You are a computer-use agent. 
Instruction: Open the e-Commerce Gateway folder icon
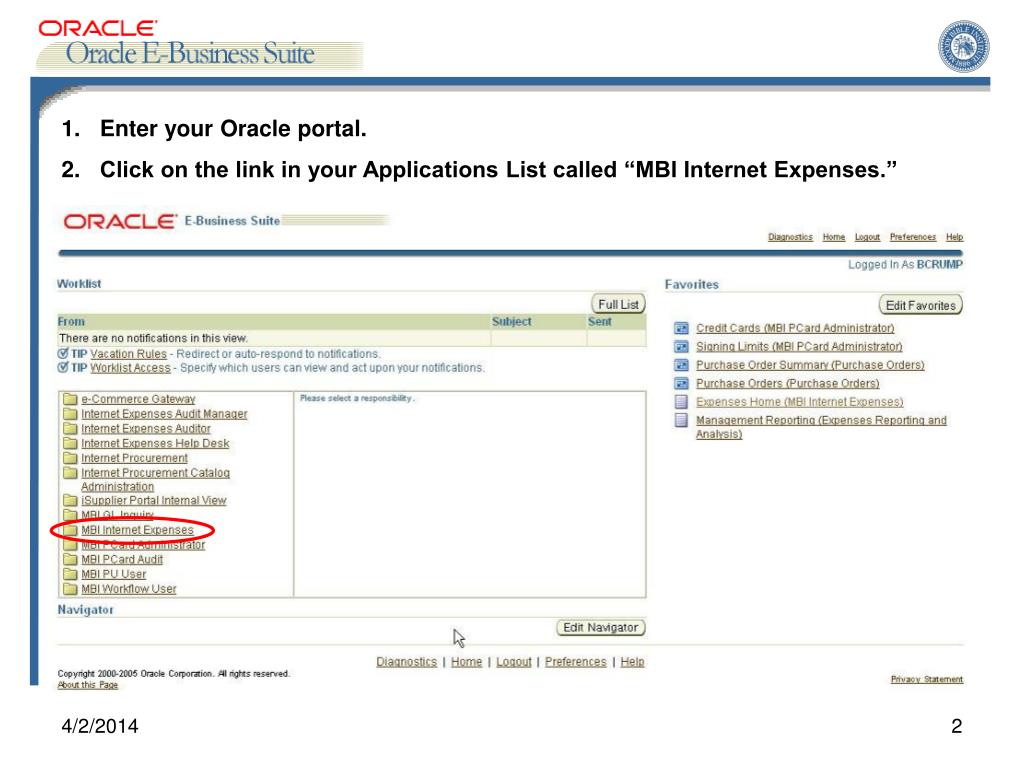click(x=70, y=399)
